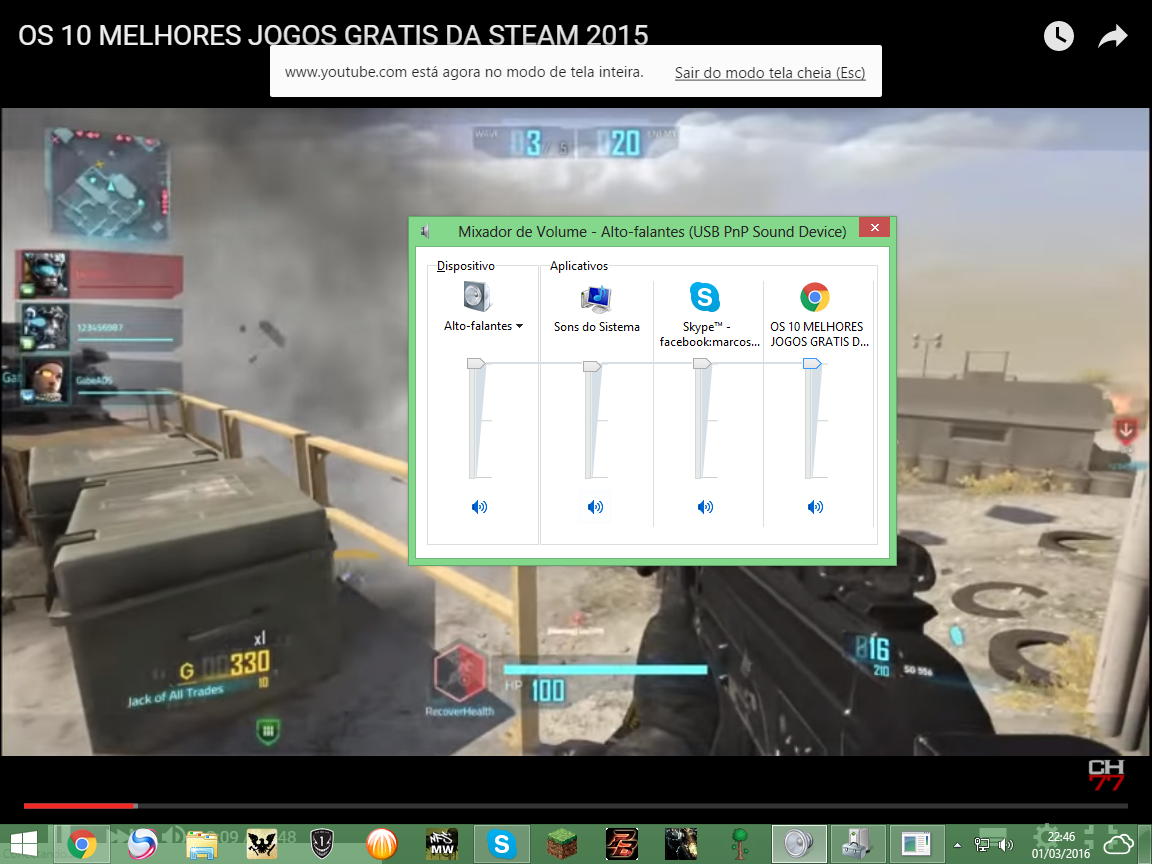Image resolution: width=1152 pixels, height=864 pixels.
Task: Click the Terraria tree taskbar icon
Action: click(741, 844)
